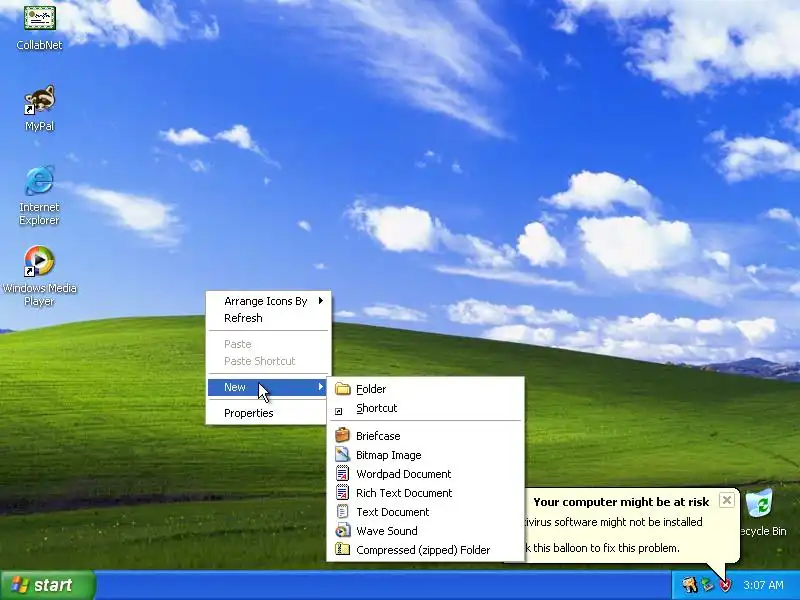Click the Shortcut arrow icon in submenu

(339, 411)
